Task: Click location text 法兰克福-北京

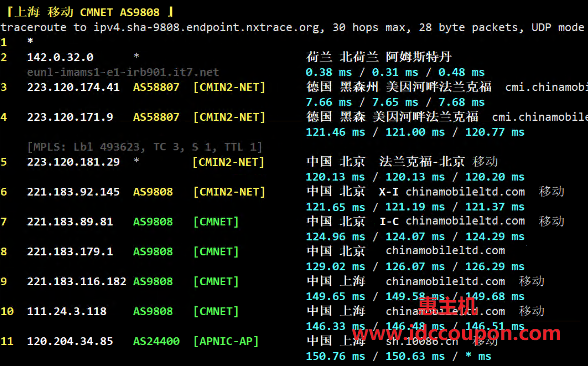Action: 422,162
